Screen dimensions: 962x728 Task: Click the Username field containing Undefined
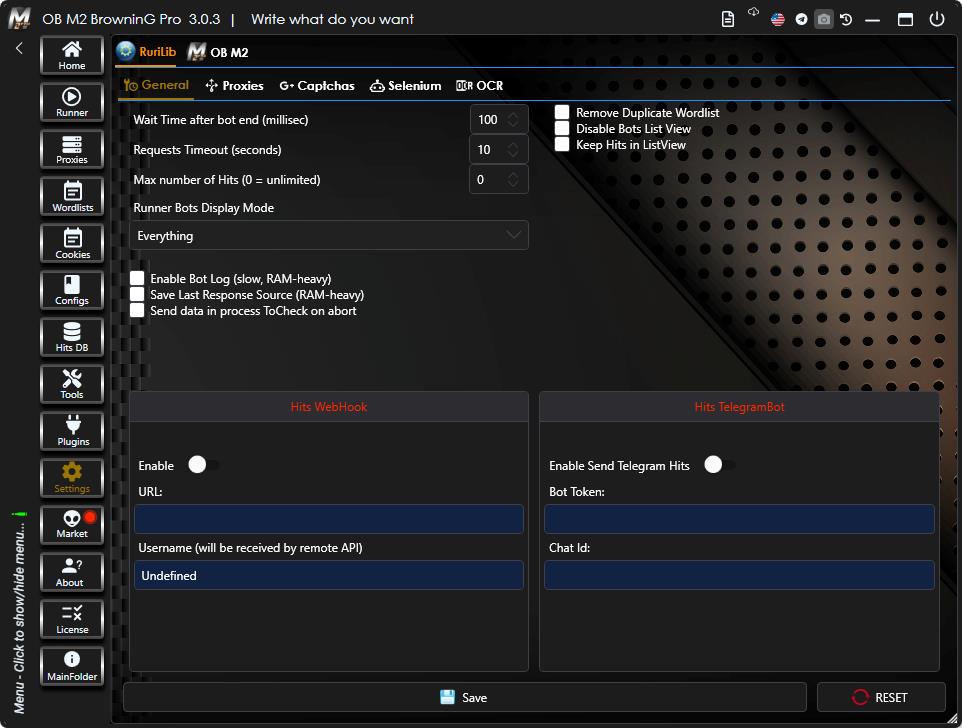(x=329, y=575)
